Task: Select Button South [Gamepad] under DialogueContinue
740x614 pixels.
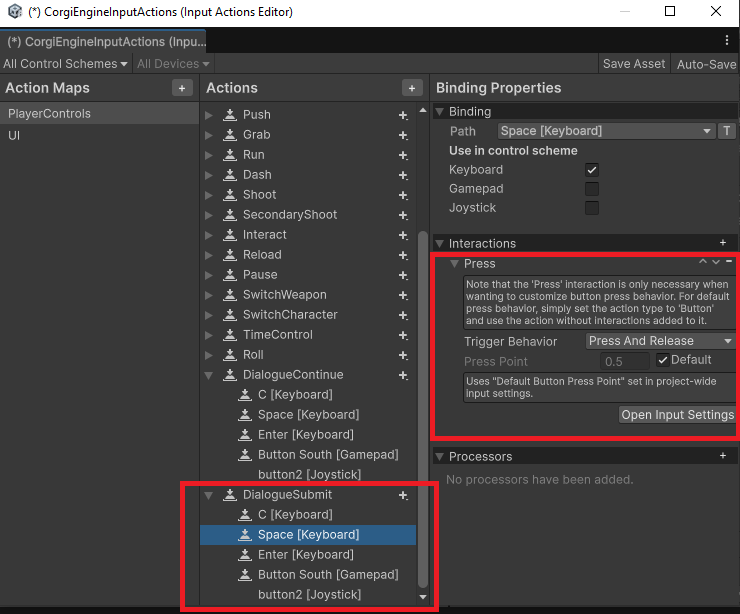Action: click(x=308, y=454)
